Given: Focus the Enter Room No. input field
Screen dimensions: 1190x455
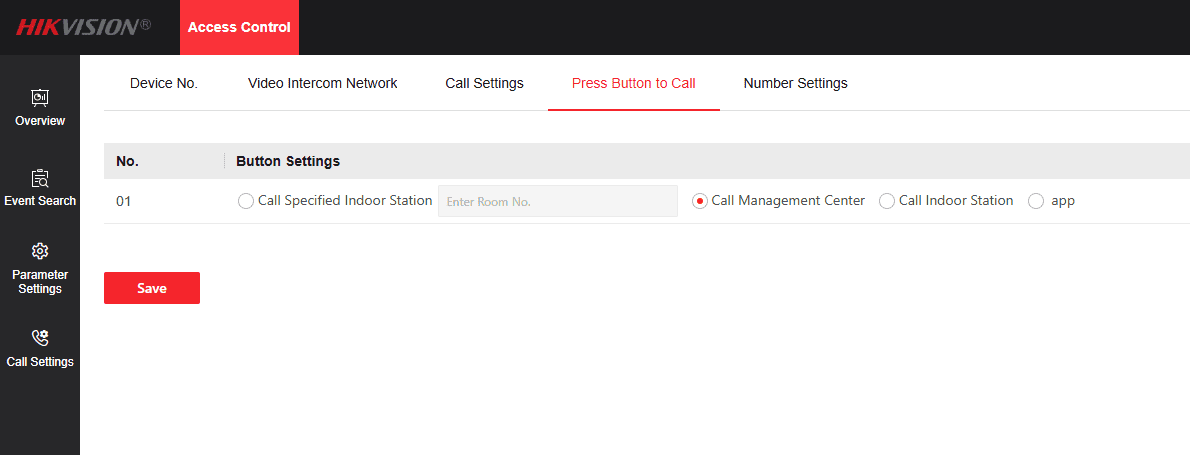Looking at the screenshot, I should [557, 201].
